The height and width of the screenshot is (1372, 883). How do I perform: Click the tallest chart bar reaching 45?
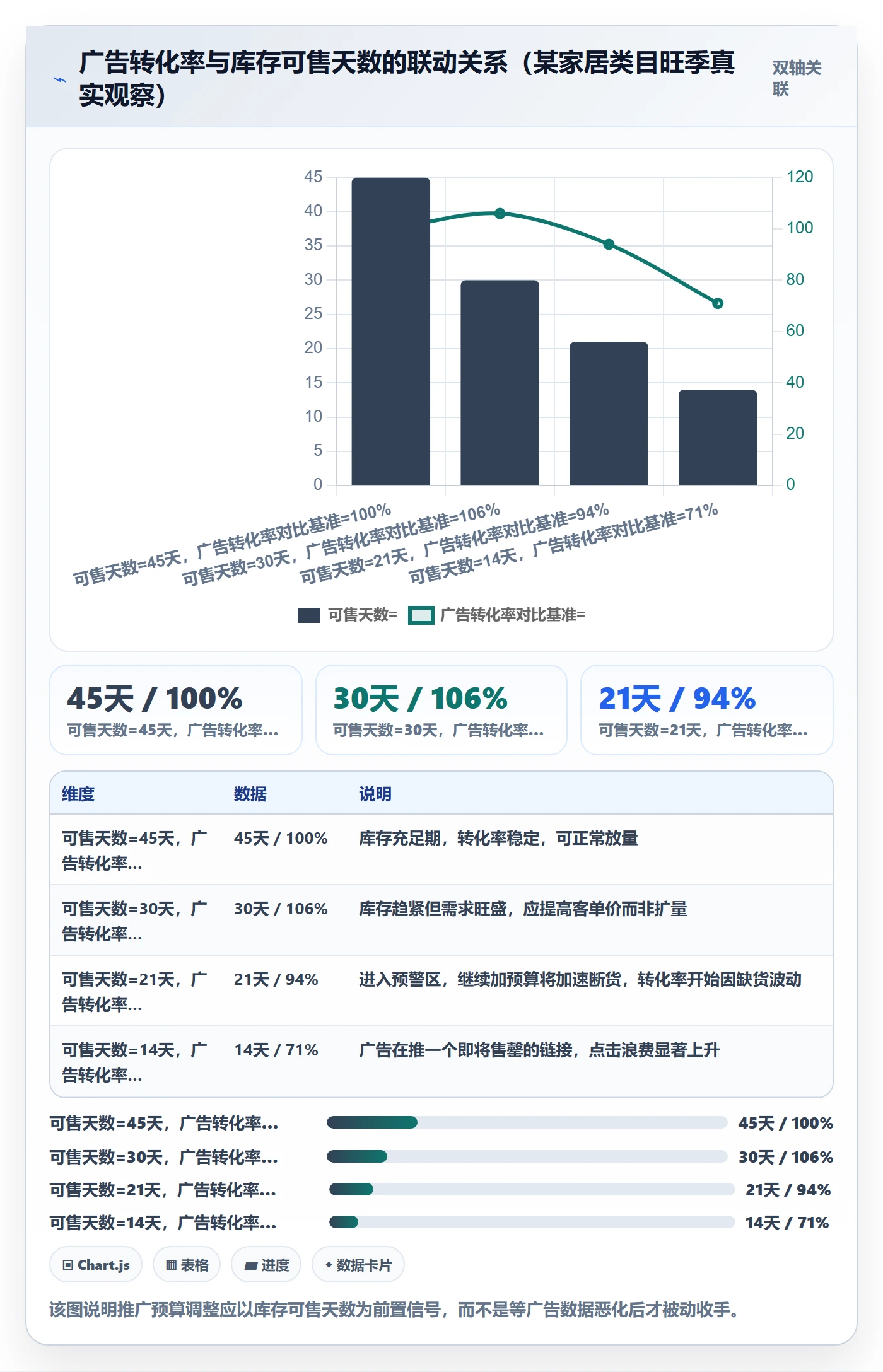point(391,331)
